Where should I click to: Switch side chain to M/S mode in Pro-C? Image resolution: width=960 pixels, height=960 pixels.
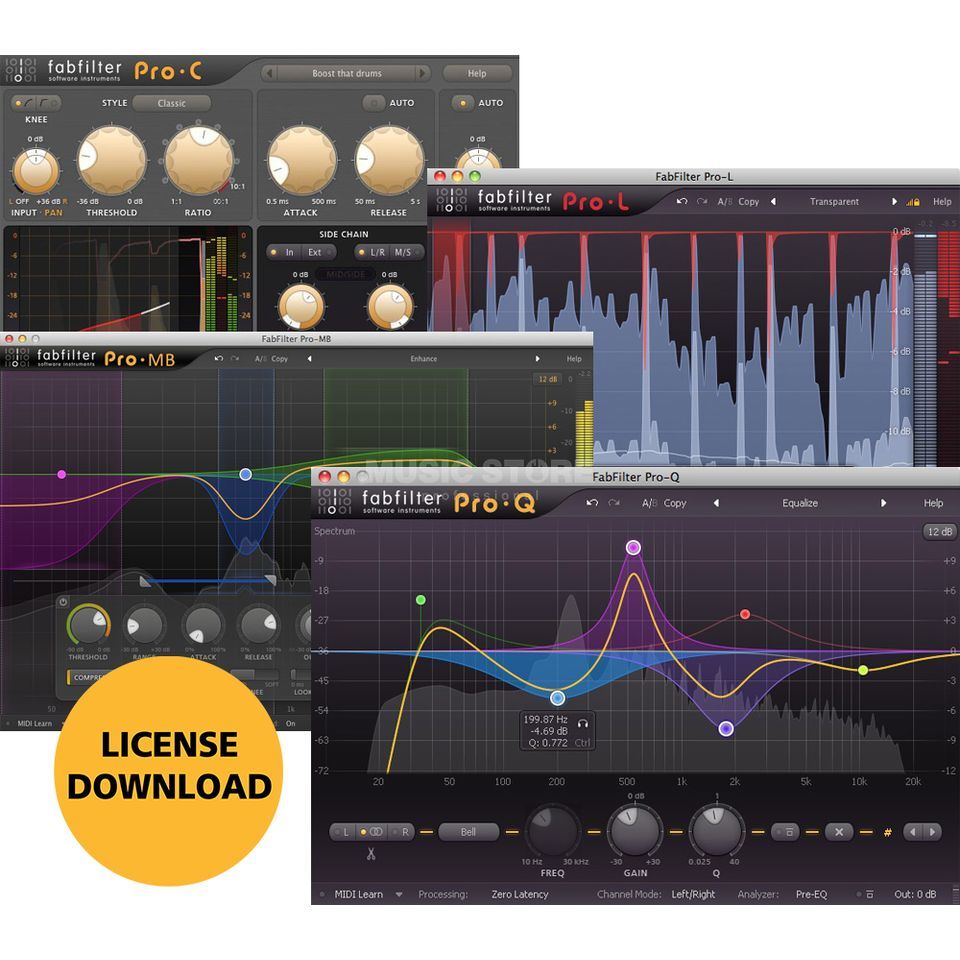(x=402, y=252)
